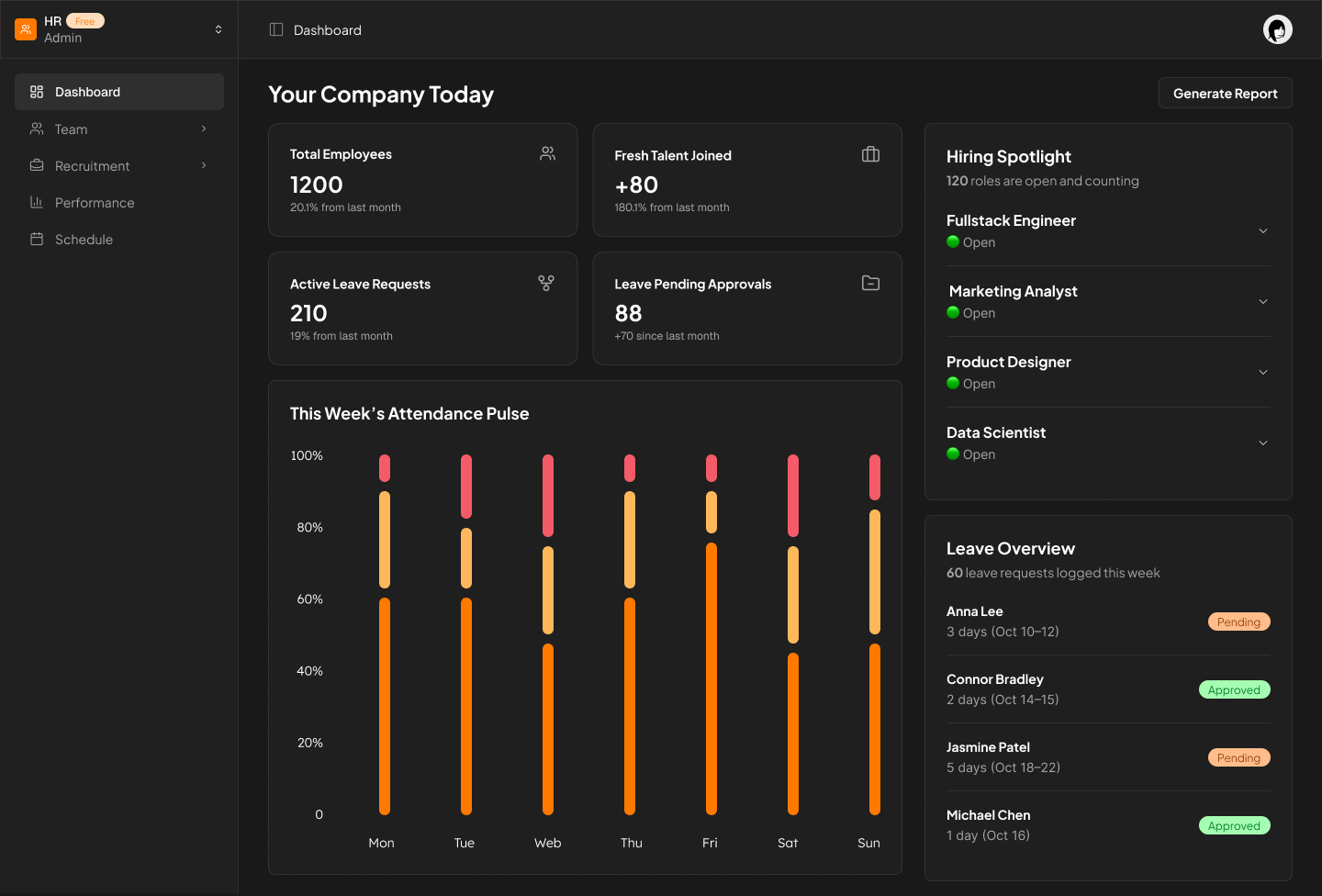The image size is (1322, 896).
Task: Click the Active Leave Requests branch icon
Action: 546,283
